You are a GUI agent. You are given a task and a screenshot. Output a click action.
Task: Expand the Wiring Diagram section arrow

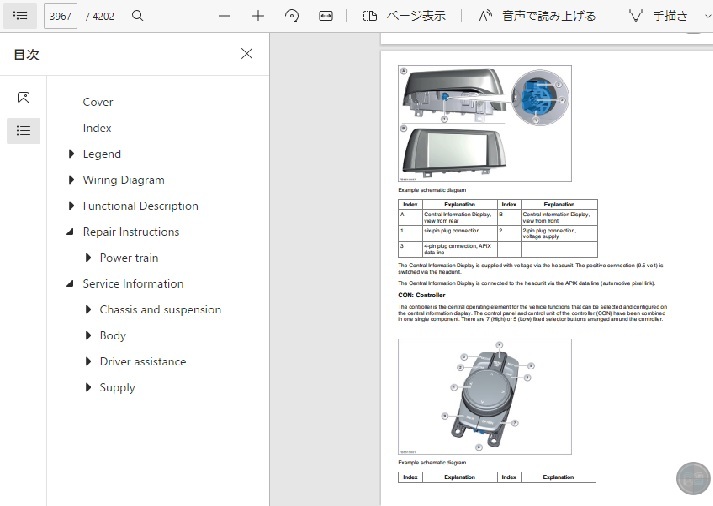pos(71,180)
